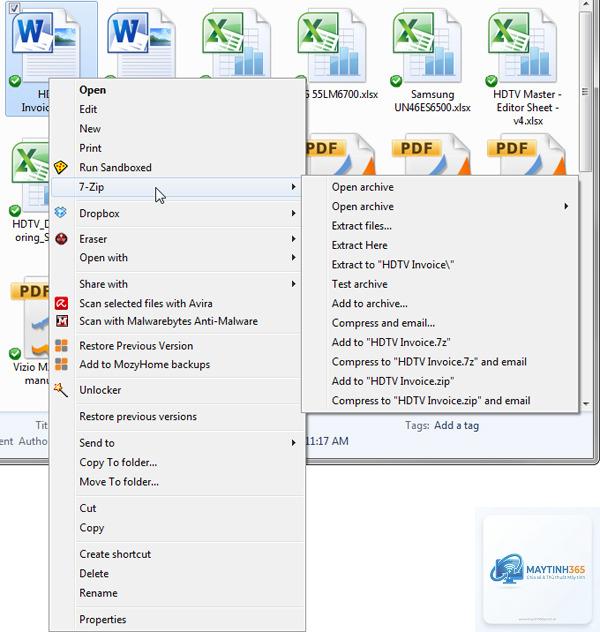Select Add to archive... entry
Screen dimensions: 600x632
pyautogui.click(x=440, y=303)
